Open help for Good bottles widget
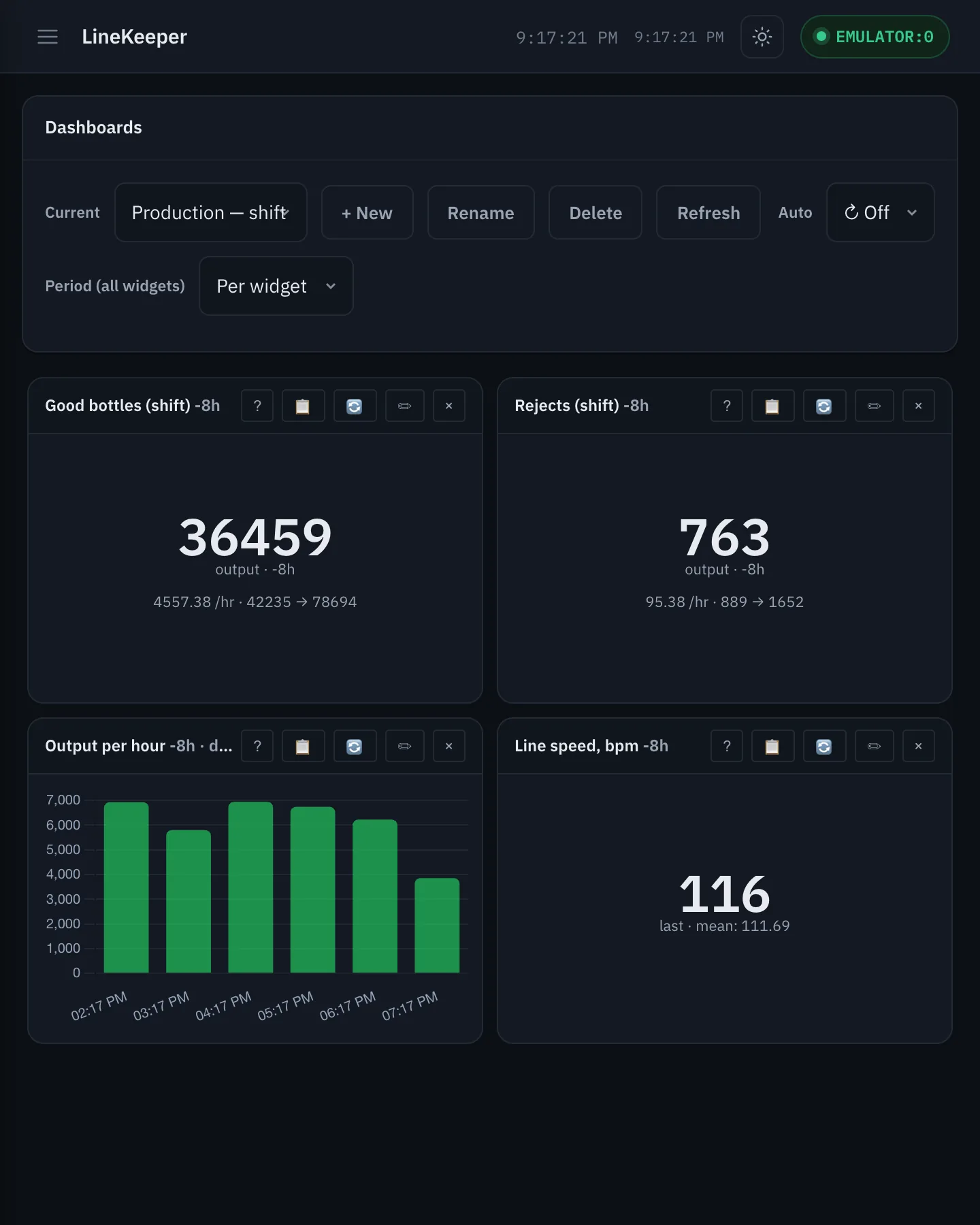Screen dimensions: 980x1225 point(257,406)
